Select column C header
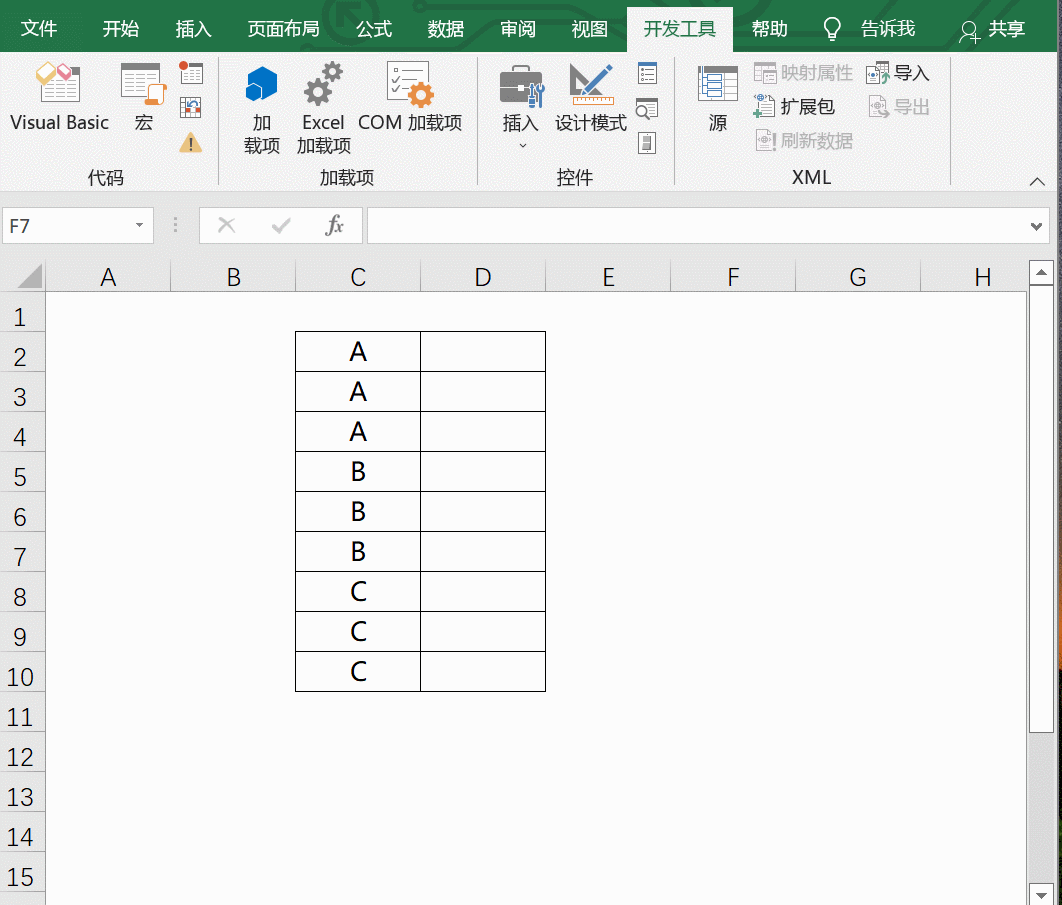Viewport: 1062px width, 905px height. (x=358, y=277)
